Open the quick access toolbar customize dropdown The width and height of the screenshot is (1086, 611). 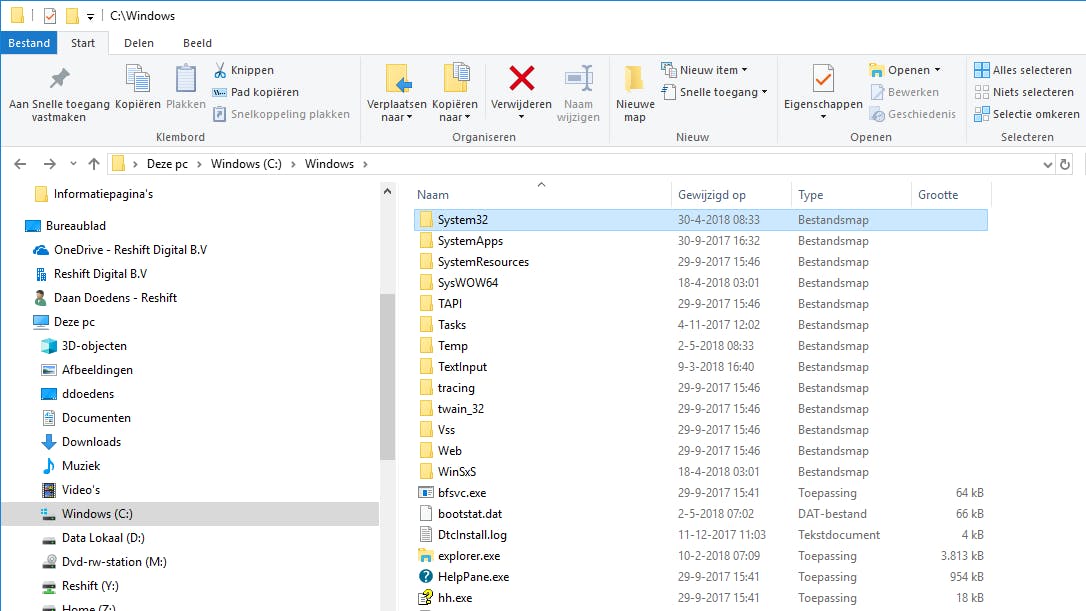(90, 16)
